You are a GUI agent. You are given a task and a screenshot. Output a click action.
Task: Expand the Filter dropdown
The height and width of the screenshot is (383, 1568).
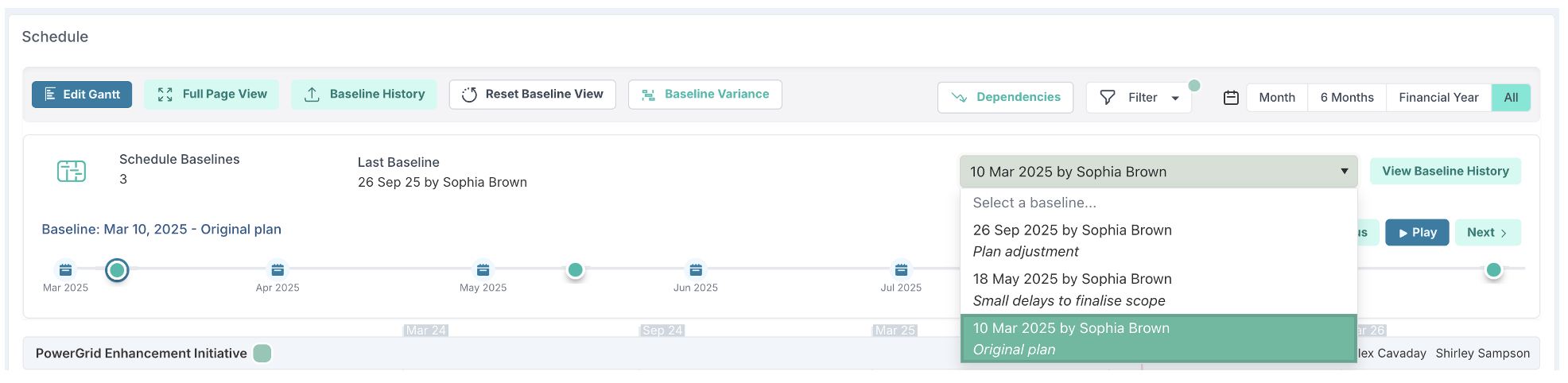pyautogui.click(x=1139, y=98)
